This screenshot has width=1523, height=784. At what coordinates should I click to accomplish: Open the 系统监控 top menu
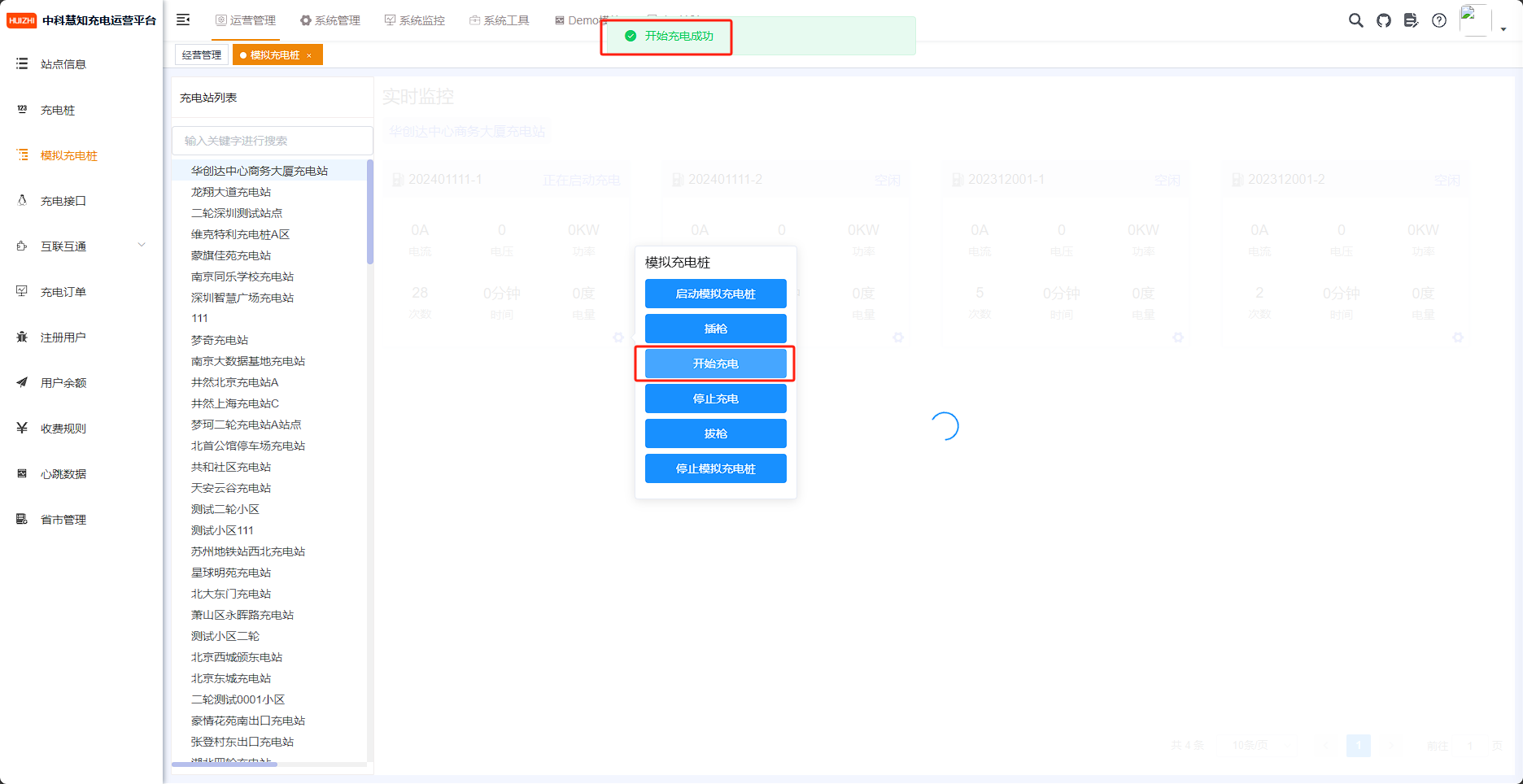pos(414,20)
